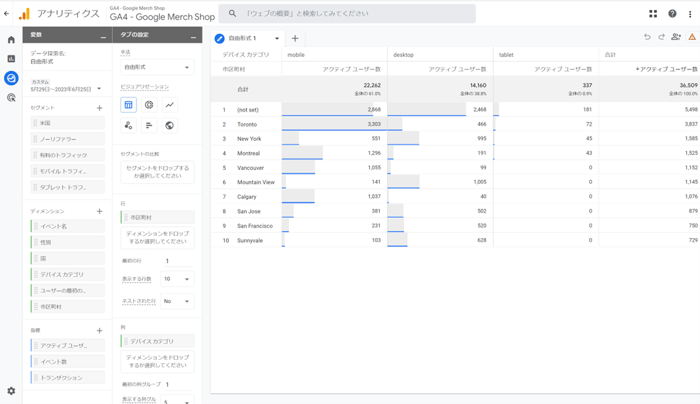Screen dimensions: 700x404
Task: Add a new tab with plus button
Action: click(x=295, y=39)
